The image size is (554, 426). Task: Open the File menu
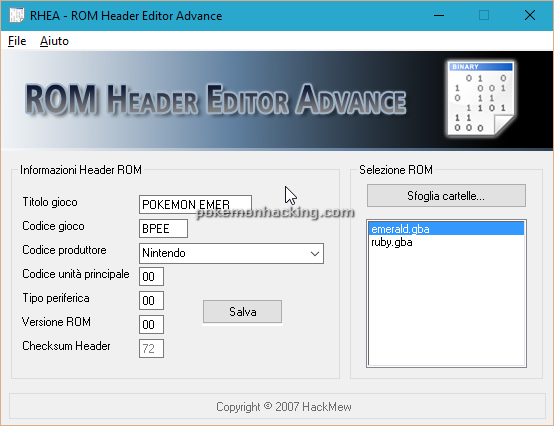point(17,41)
